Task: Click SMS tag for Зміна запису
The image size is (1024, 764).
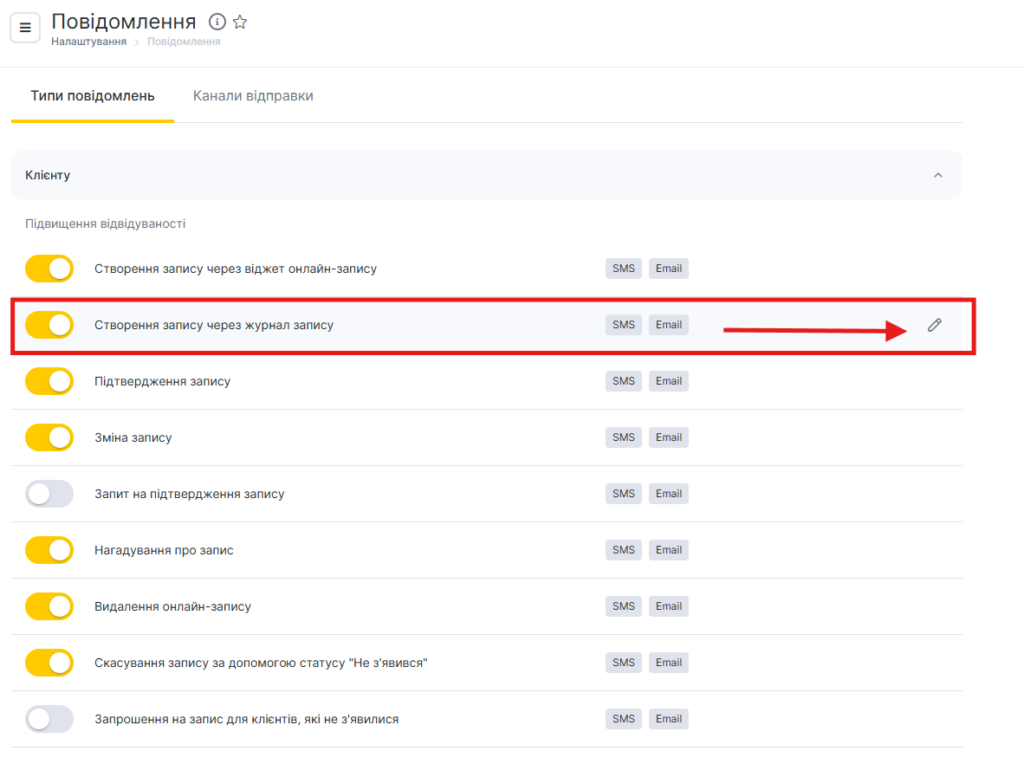Action: 623,437
